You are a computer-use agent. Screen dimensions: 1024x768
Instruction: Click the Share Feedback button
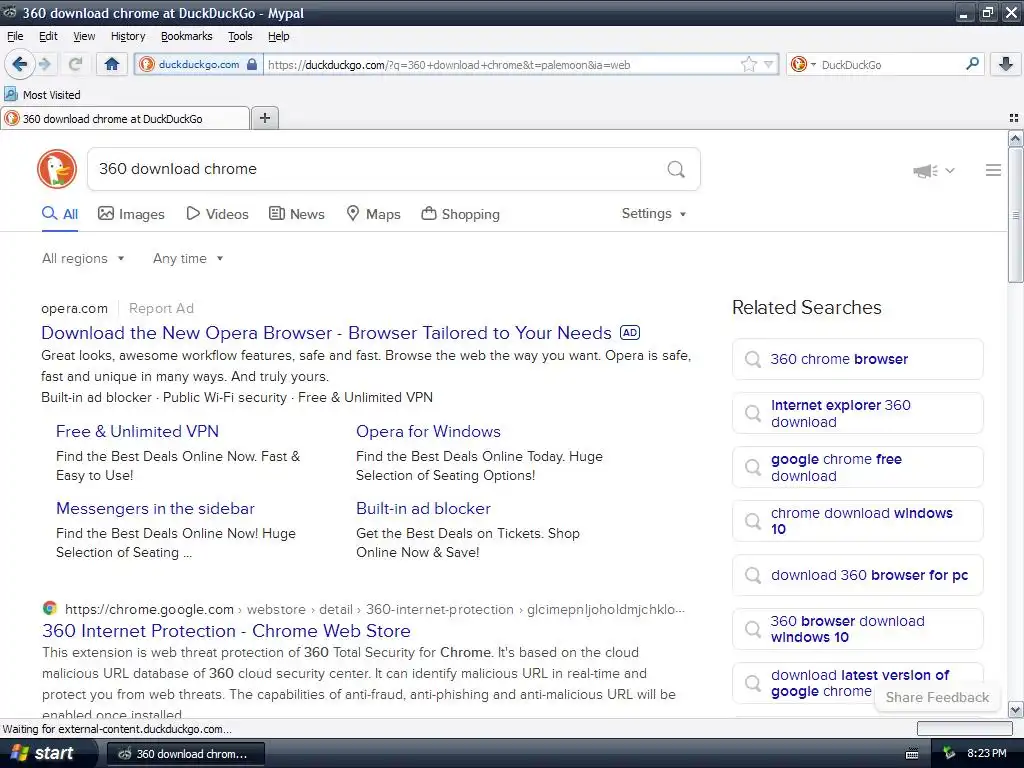tap(937, 697)
